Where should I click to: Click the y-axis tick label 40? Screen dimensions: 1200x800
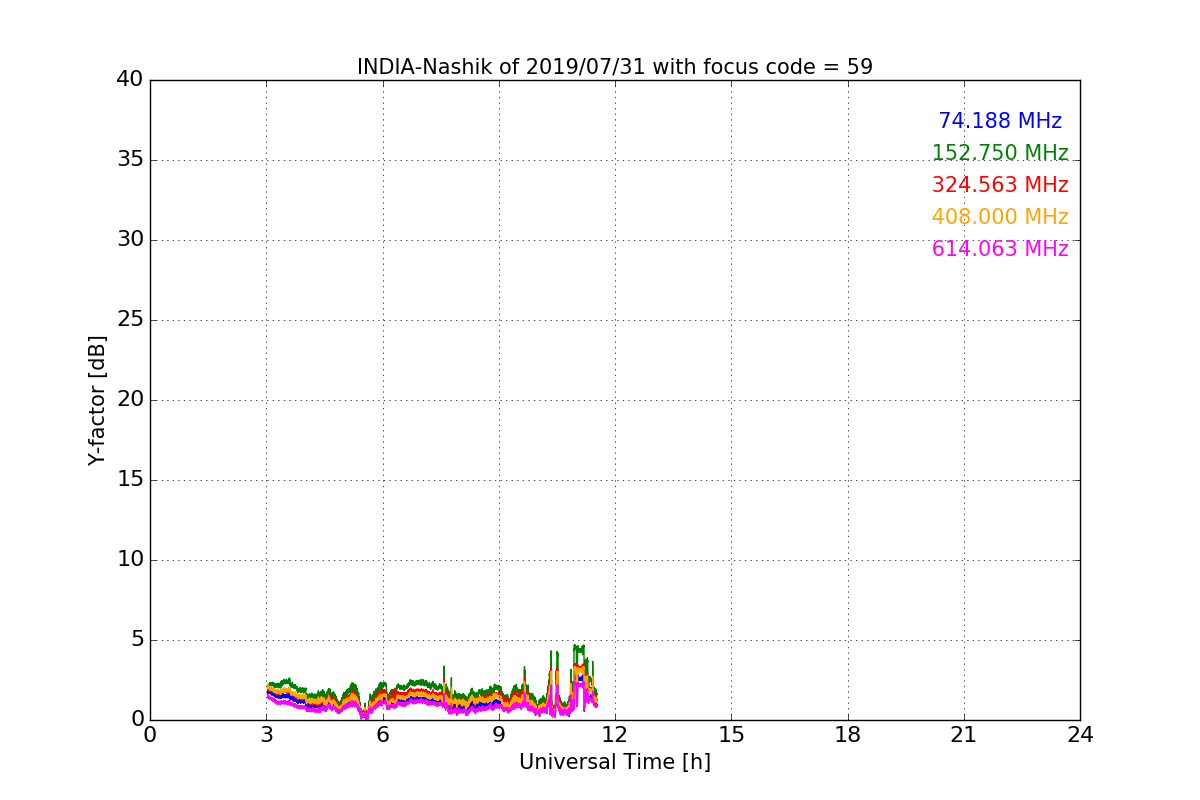(x=130, y=79)
